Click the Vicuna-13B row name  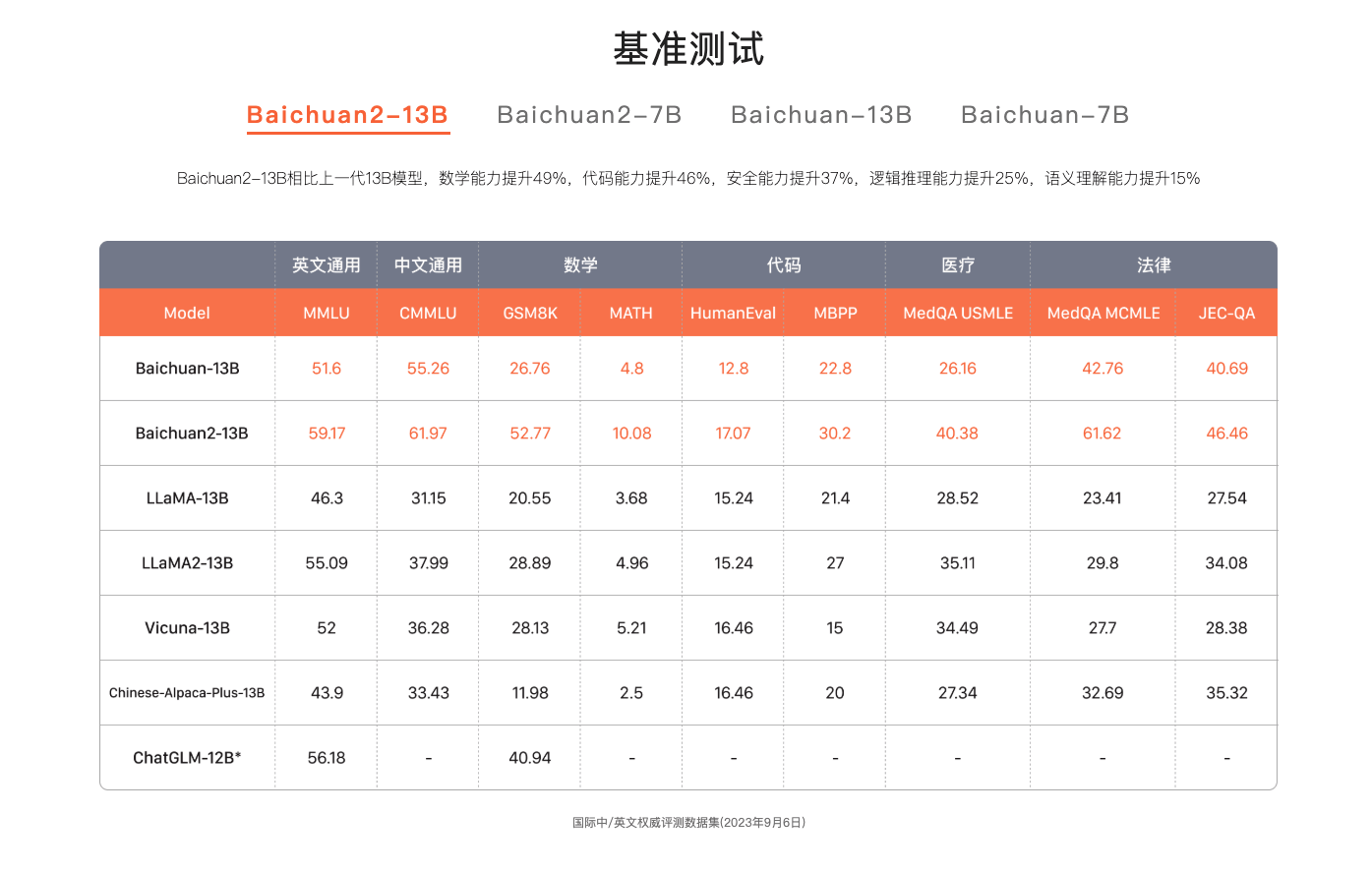[x=187, y=628]
